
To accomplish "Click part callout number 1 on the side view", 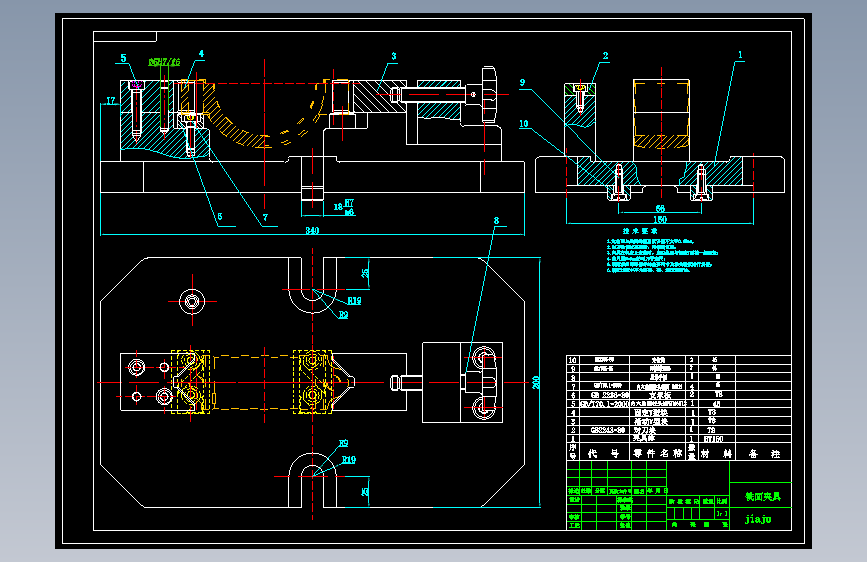I will pyautogui.click(x=740, y=55).
